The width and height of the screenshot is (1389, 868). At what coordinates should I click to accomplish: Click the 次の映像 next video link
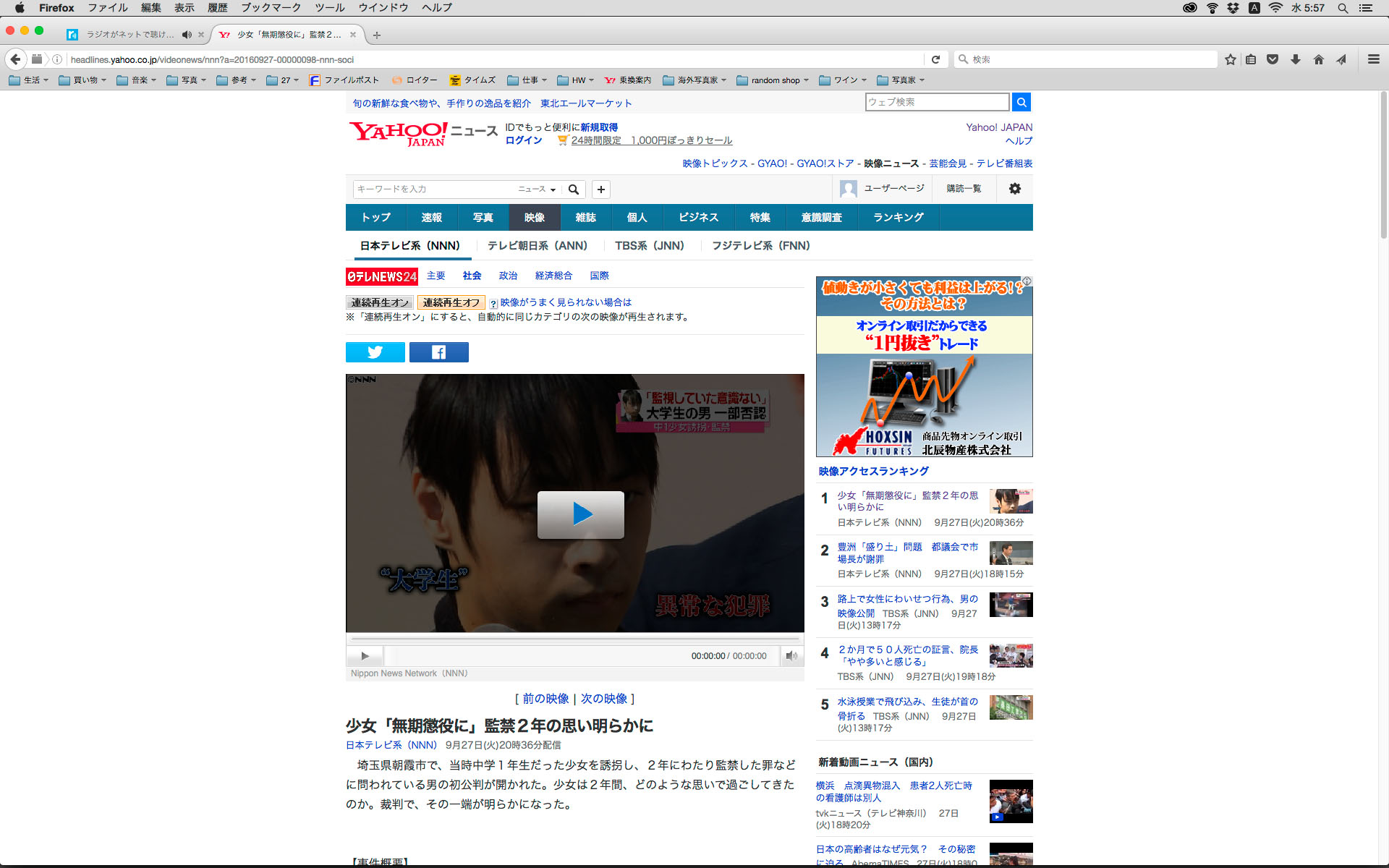click(x=604, y=699)
